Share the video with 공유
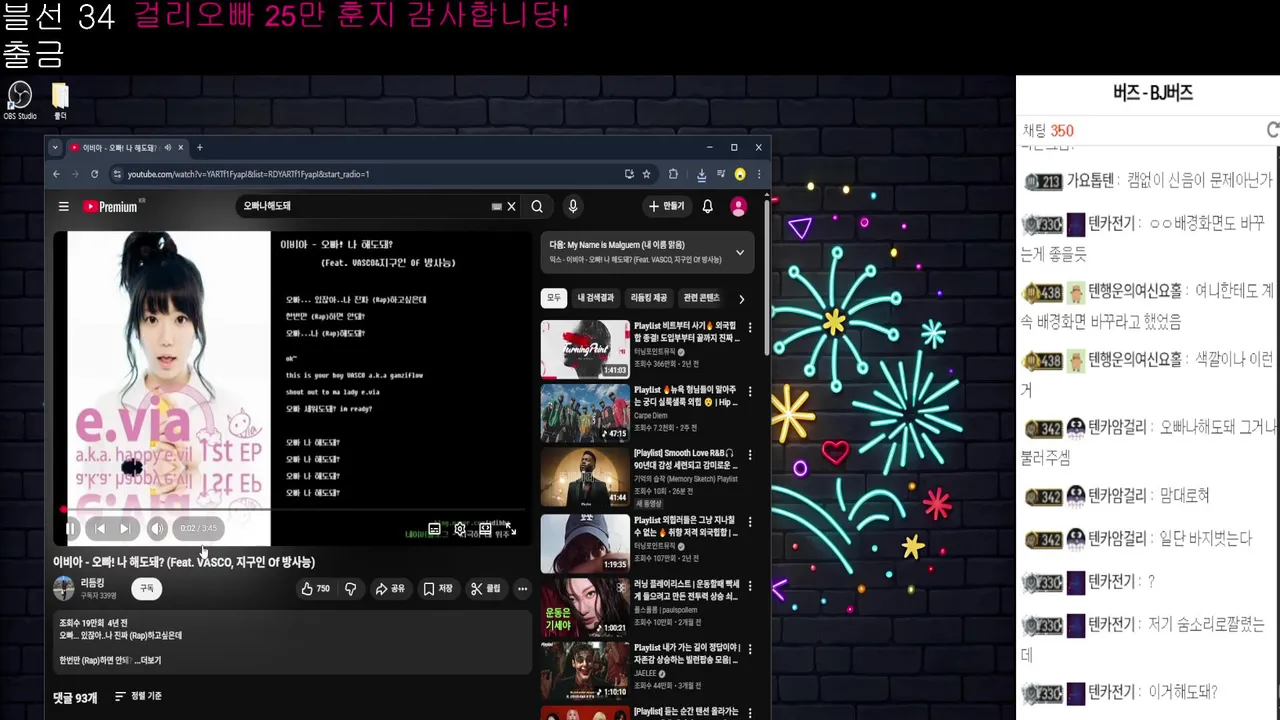The image size is (1280, 720). (x=390, y=589)
